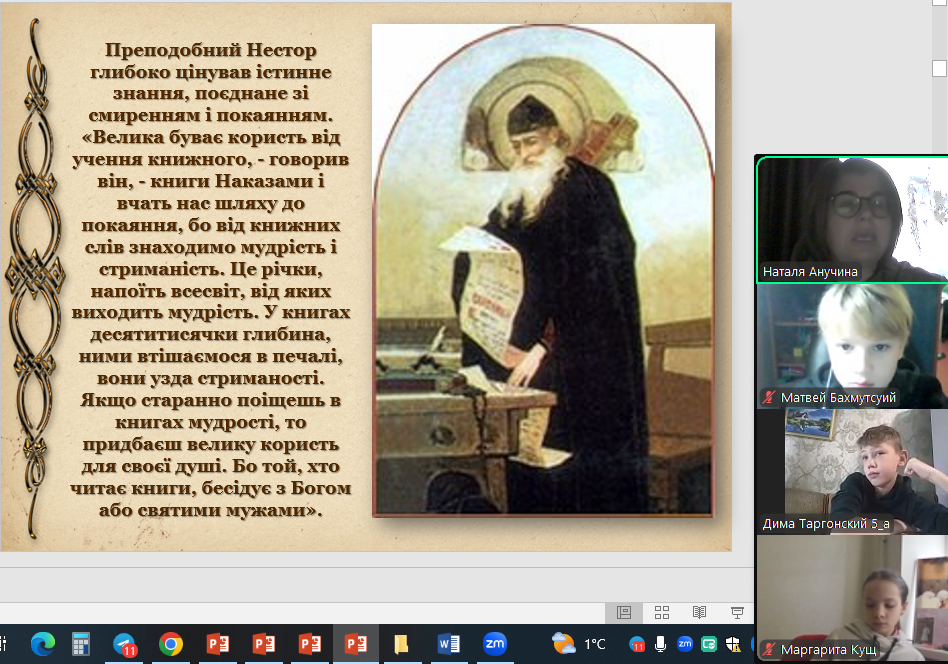Select the Nestor painting on the slide
This screenshot has width=948, height=664.
[x=543, y=270]
